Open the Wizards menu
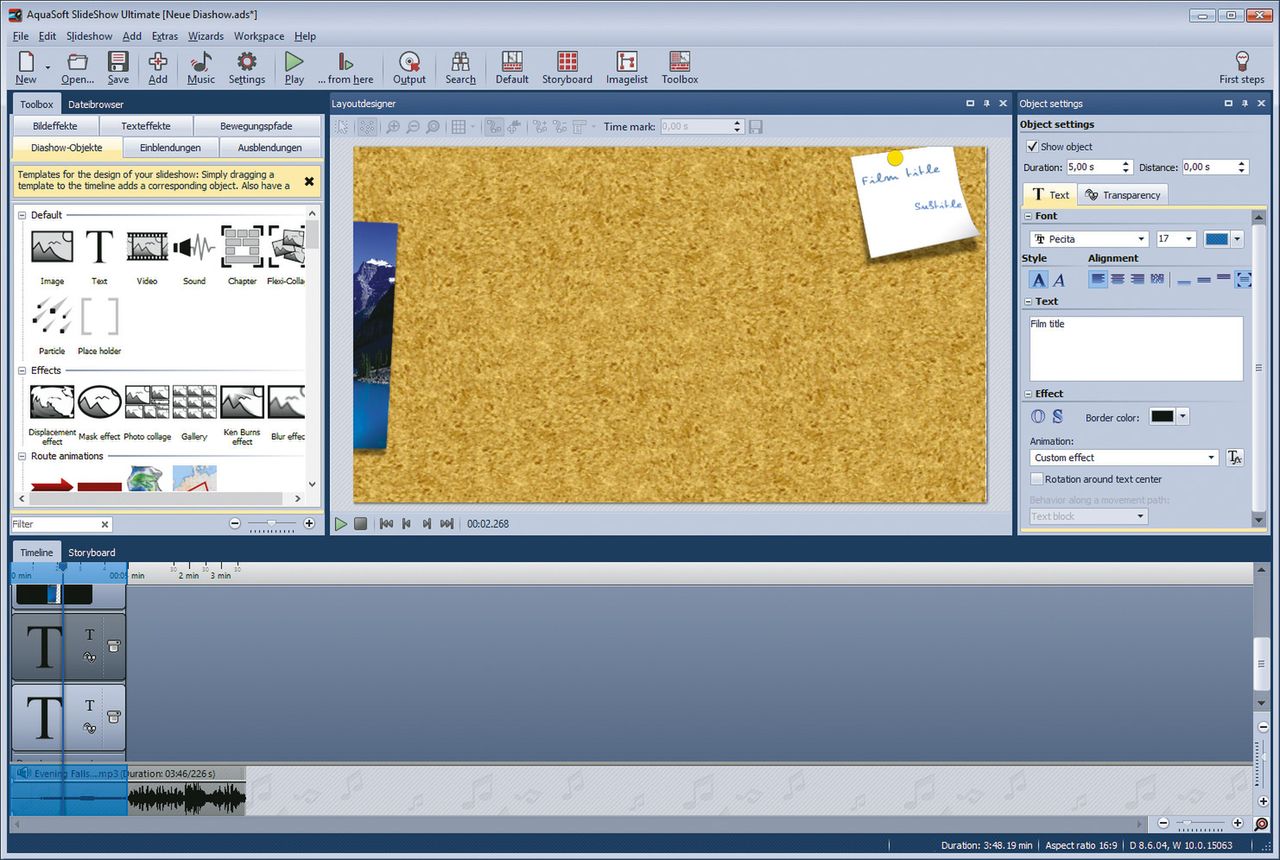Viewport: 1280px width, 860px height. coord(206,36)
